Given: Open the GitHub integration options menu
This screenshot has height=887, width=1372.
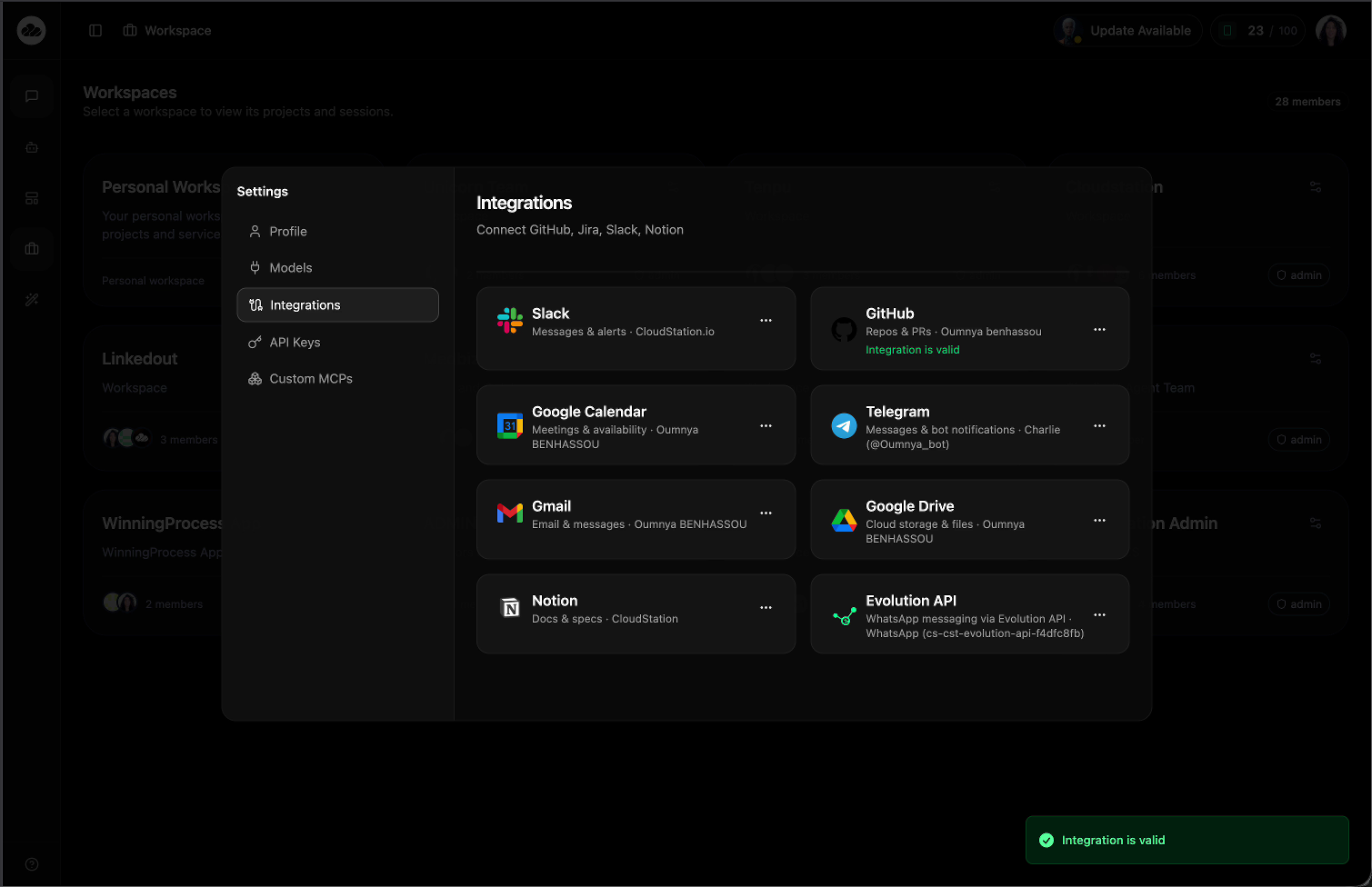Looking at the screenshot, I should click(1099, 330).
